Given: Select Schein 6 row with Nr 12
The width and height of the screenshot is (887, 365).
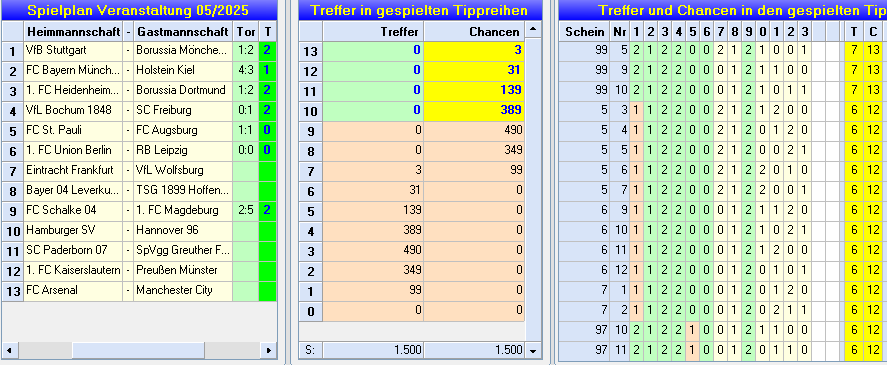Looking at the screenshot, I should point(721,270).
